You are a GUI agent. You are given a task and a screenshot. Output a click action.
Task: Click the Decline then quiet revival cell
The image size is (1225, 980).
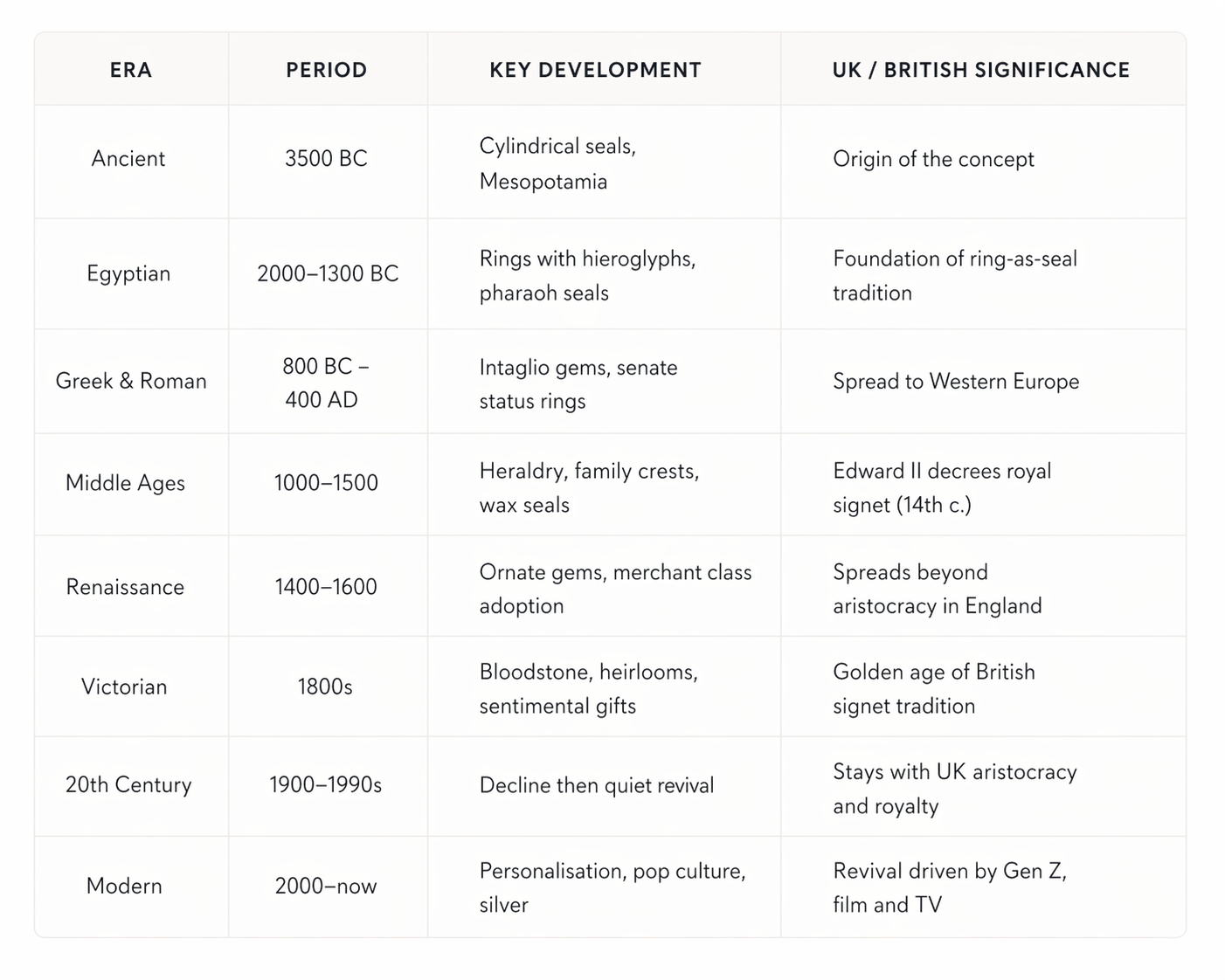(x=597, y=785)
